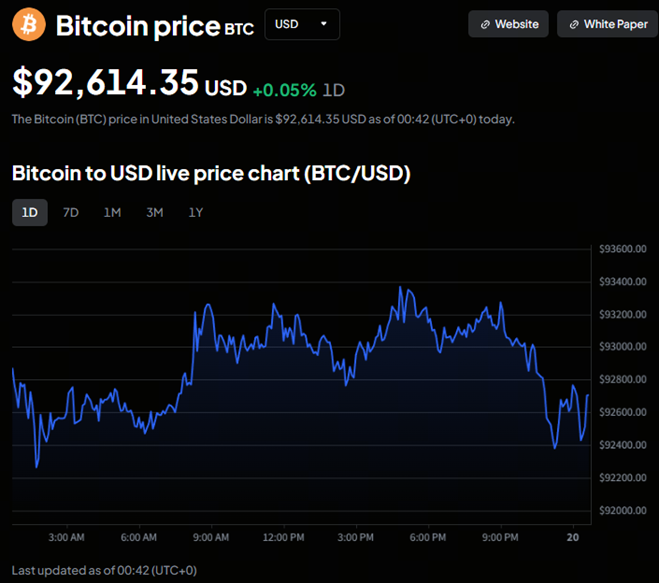This screenshot has width=659, height=583.
Task: Click the 6:00 PM time axis label
Action: coord(428,538)
